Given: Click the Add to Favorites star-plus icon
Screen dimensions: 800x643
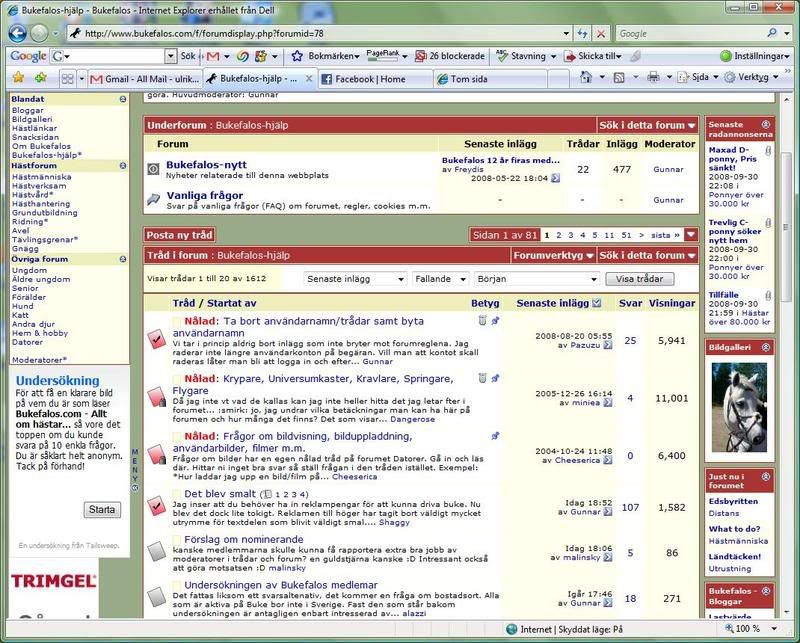Looking at the screenshot, I should coord(40,78).
